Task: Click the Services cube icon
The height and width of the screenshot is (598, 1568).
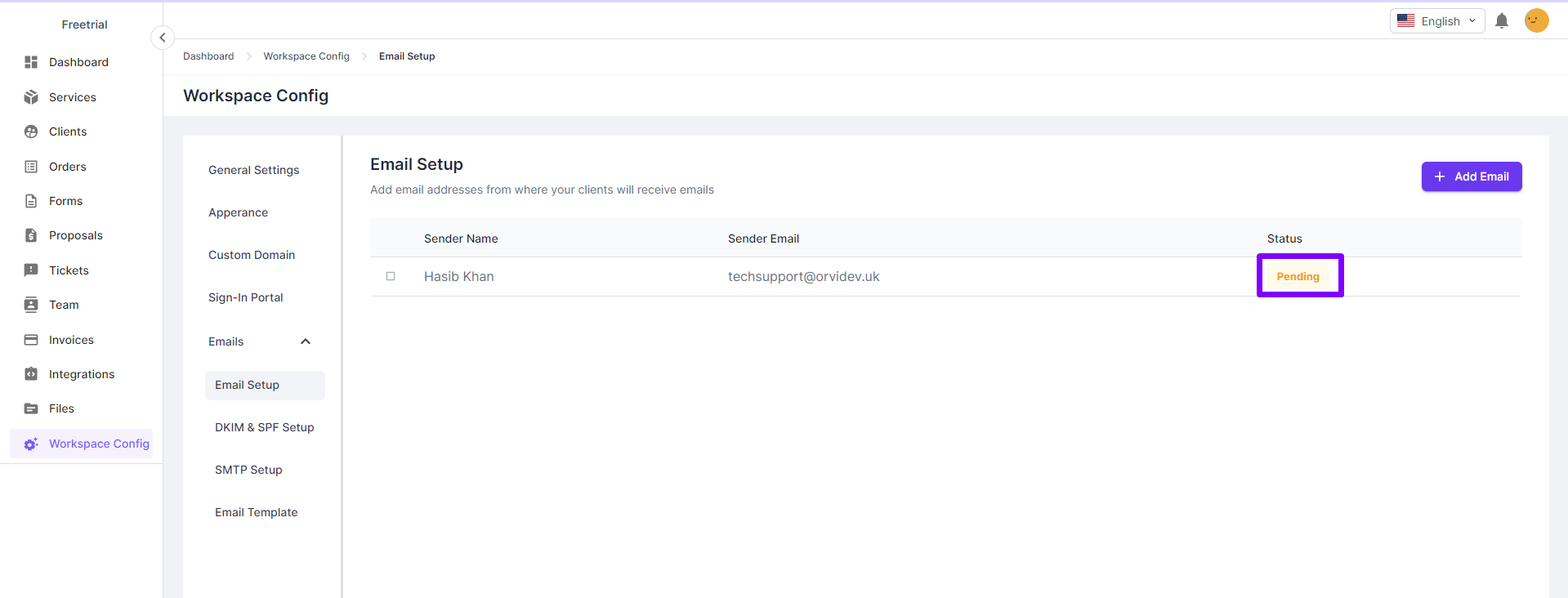Action: [31, 97]
